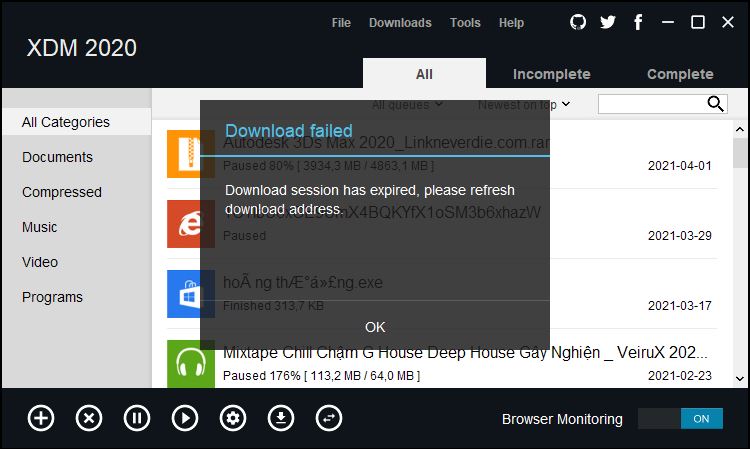Pause download with the pause icon
The height and width of the screenshot is (449, 750).
tap(137, 418)
